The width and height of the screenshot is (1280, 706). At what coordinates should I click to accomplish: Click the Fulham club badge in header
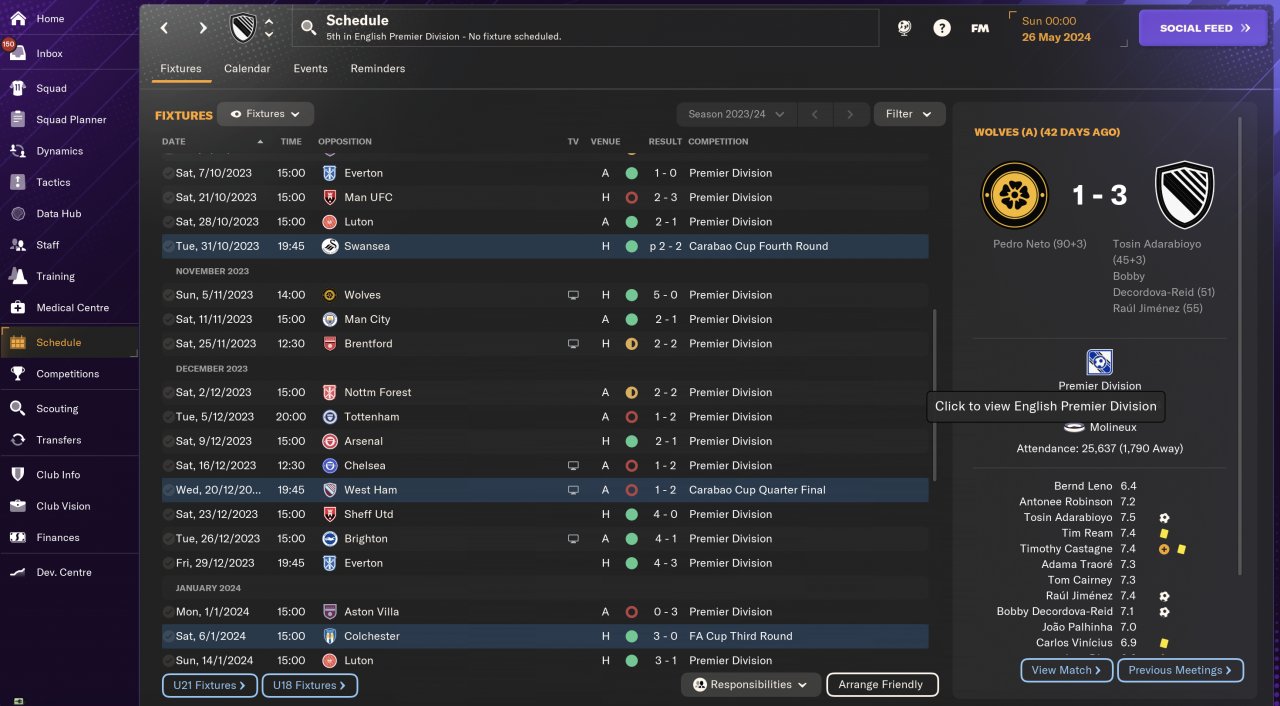(243, 28)
